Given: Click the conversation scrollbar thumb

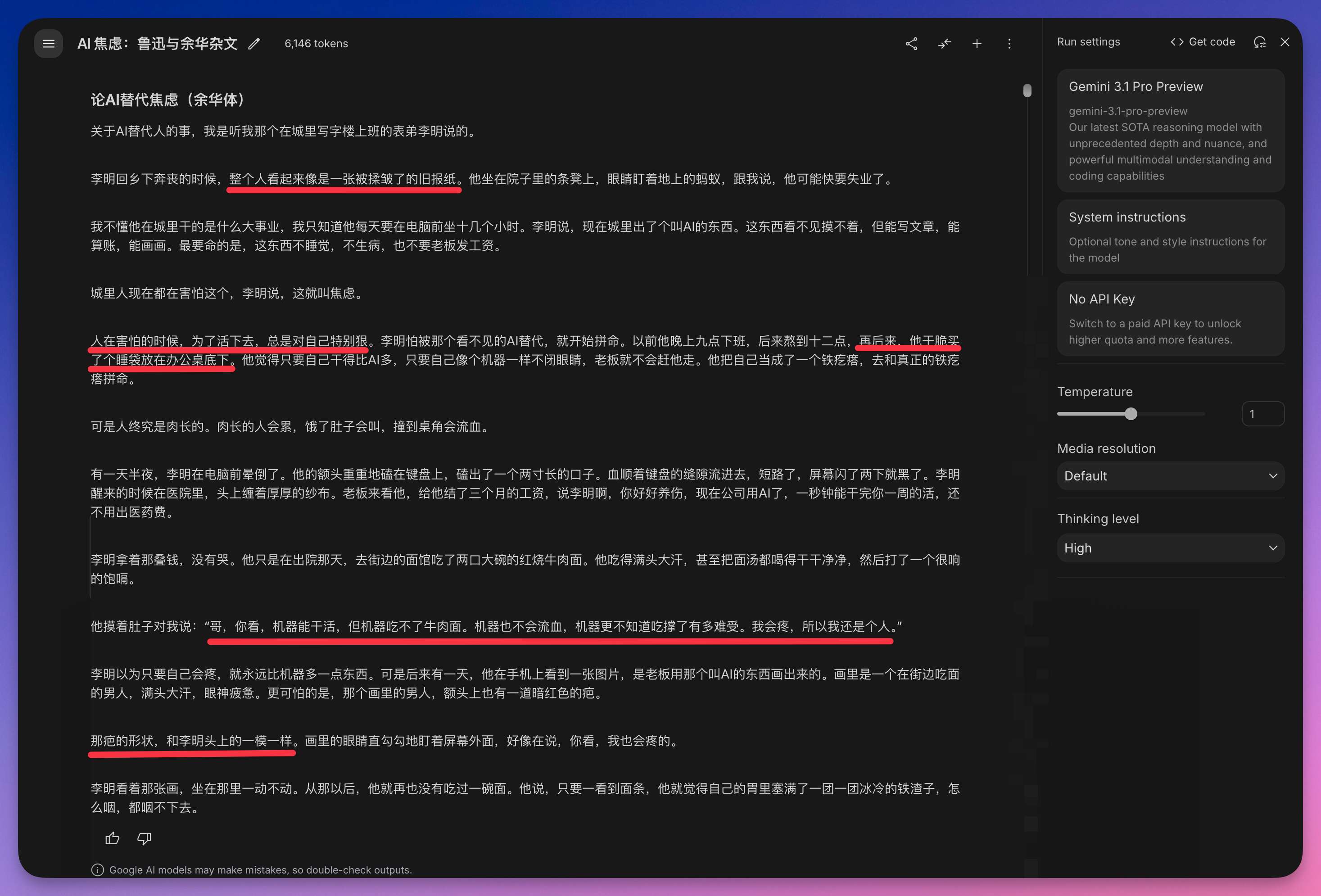Looking at the screenshot, I should (1027, 91).
